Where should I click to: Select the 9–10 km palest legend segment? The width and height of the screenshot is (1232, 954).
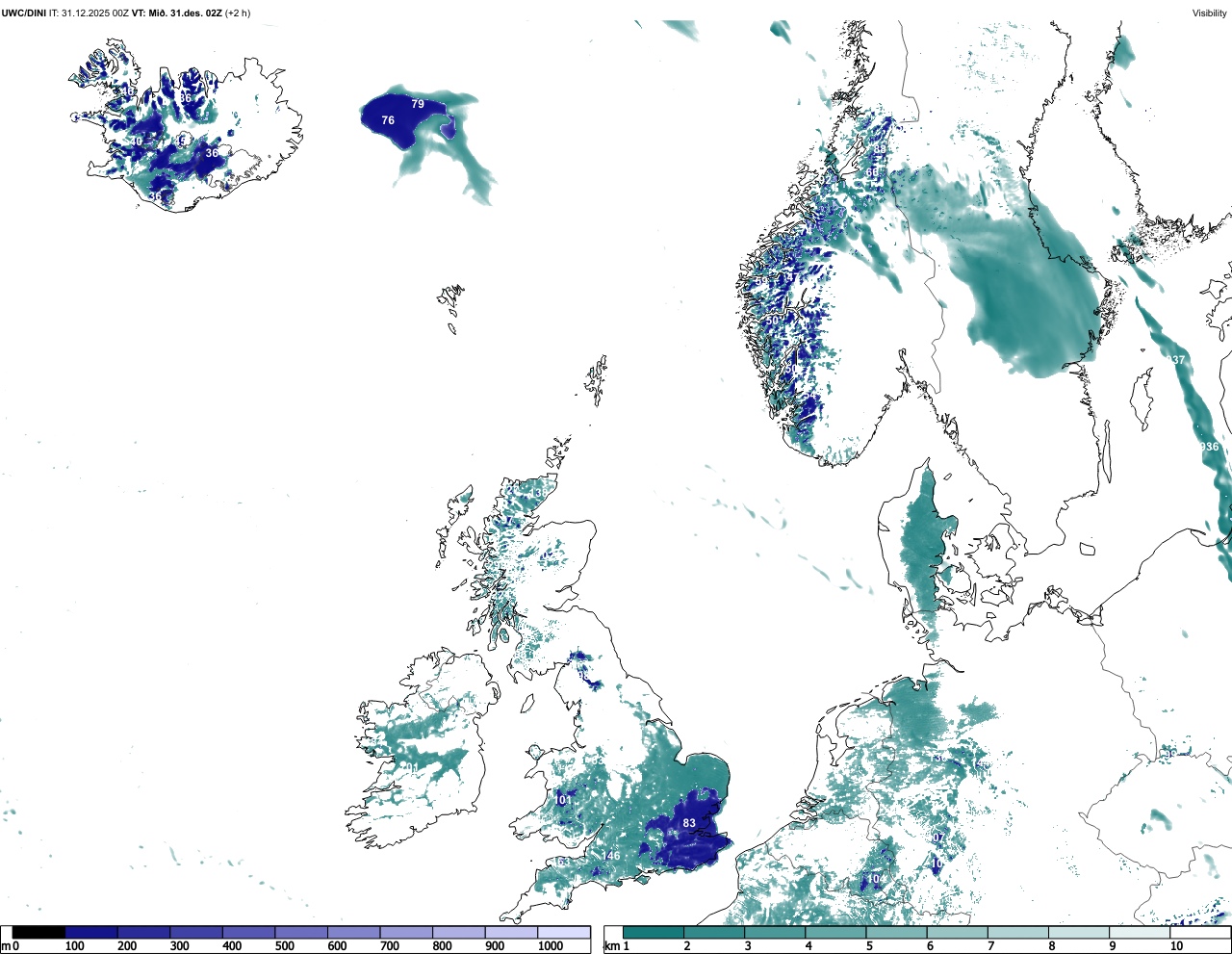pyautogui.click(x=1139, y=933)
